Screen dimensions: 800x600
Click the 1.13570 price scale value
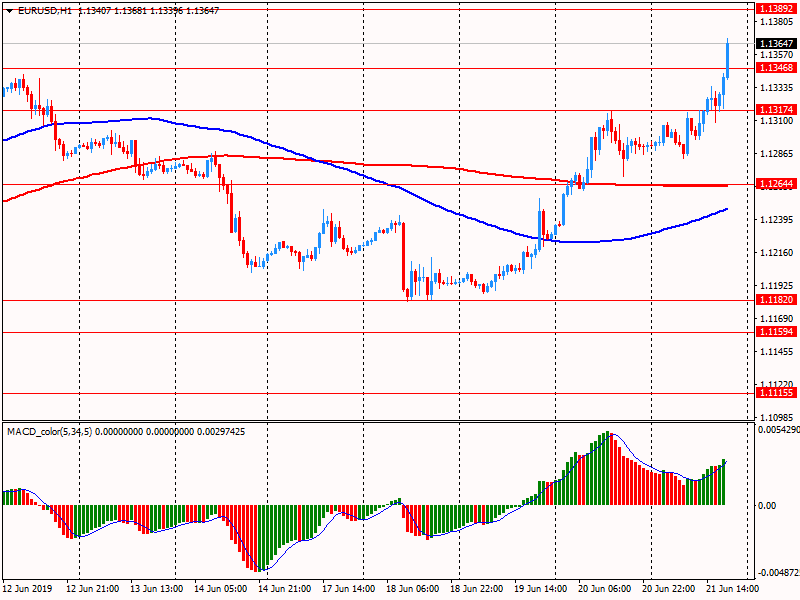click(777, 55)
